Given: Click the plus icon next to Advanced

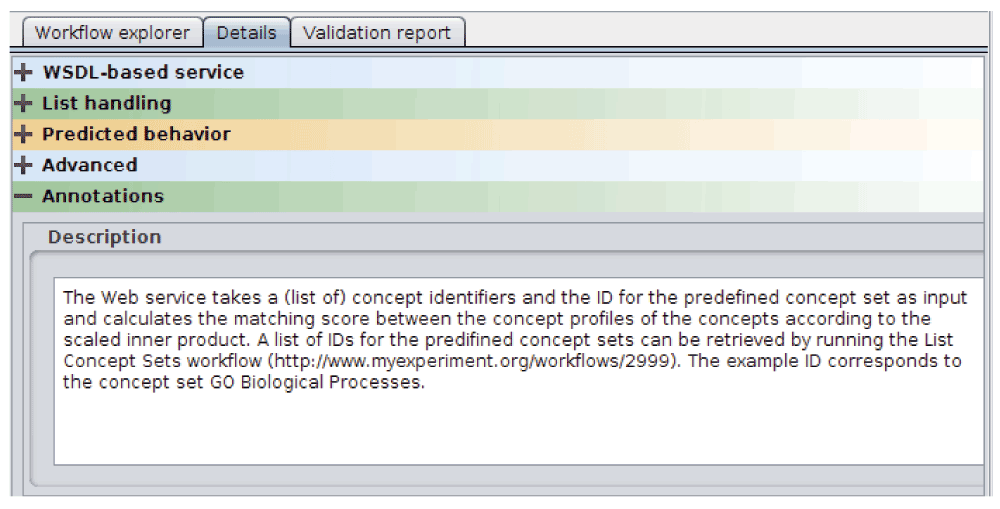Looking at the screenshot, I should (23, 166).
